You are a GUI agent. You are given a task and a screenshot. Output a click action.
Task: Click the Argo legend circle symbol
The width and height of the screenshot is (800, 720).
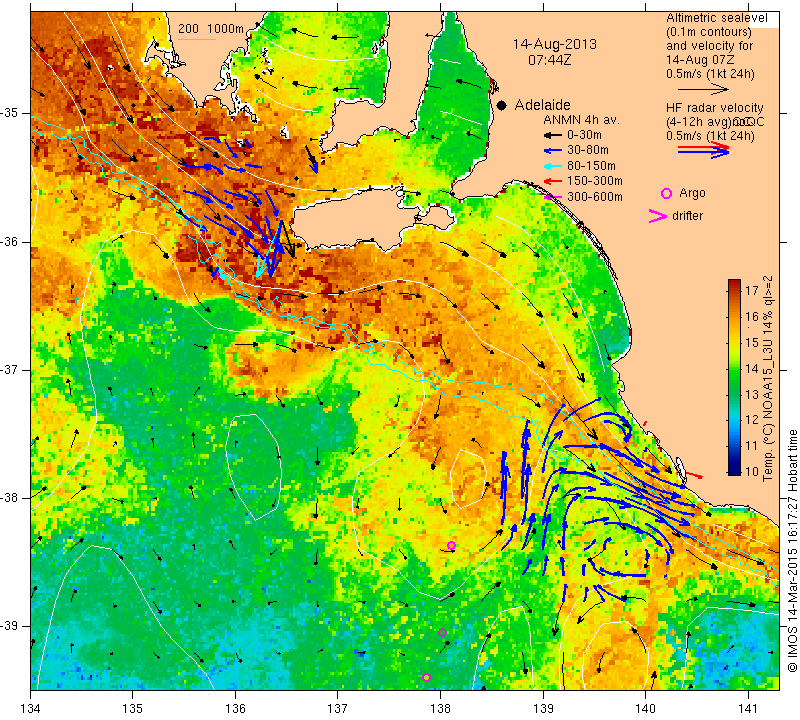click(666, 193)
